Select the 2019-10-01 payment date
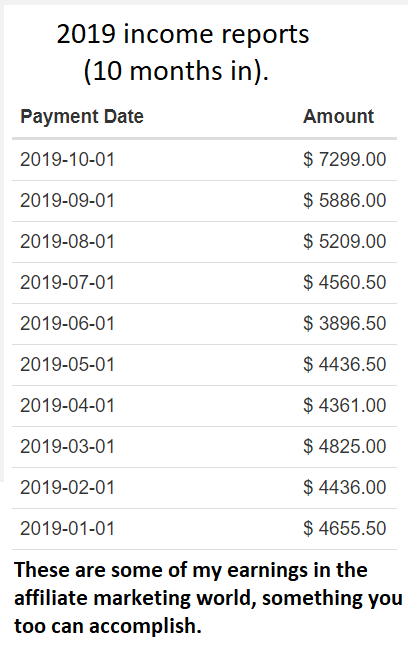The height and width of the screenshot is (652, 412). (67, 160)
